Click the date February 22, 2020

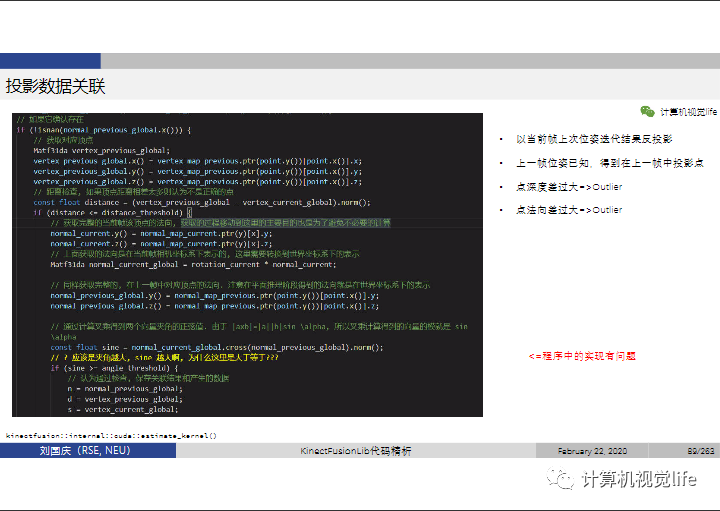(592, 451)
